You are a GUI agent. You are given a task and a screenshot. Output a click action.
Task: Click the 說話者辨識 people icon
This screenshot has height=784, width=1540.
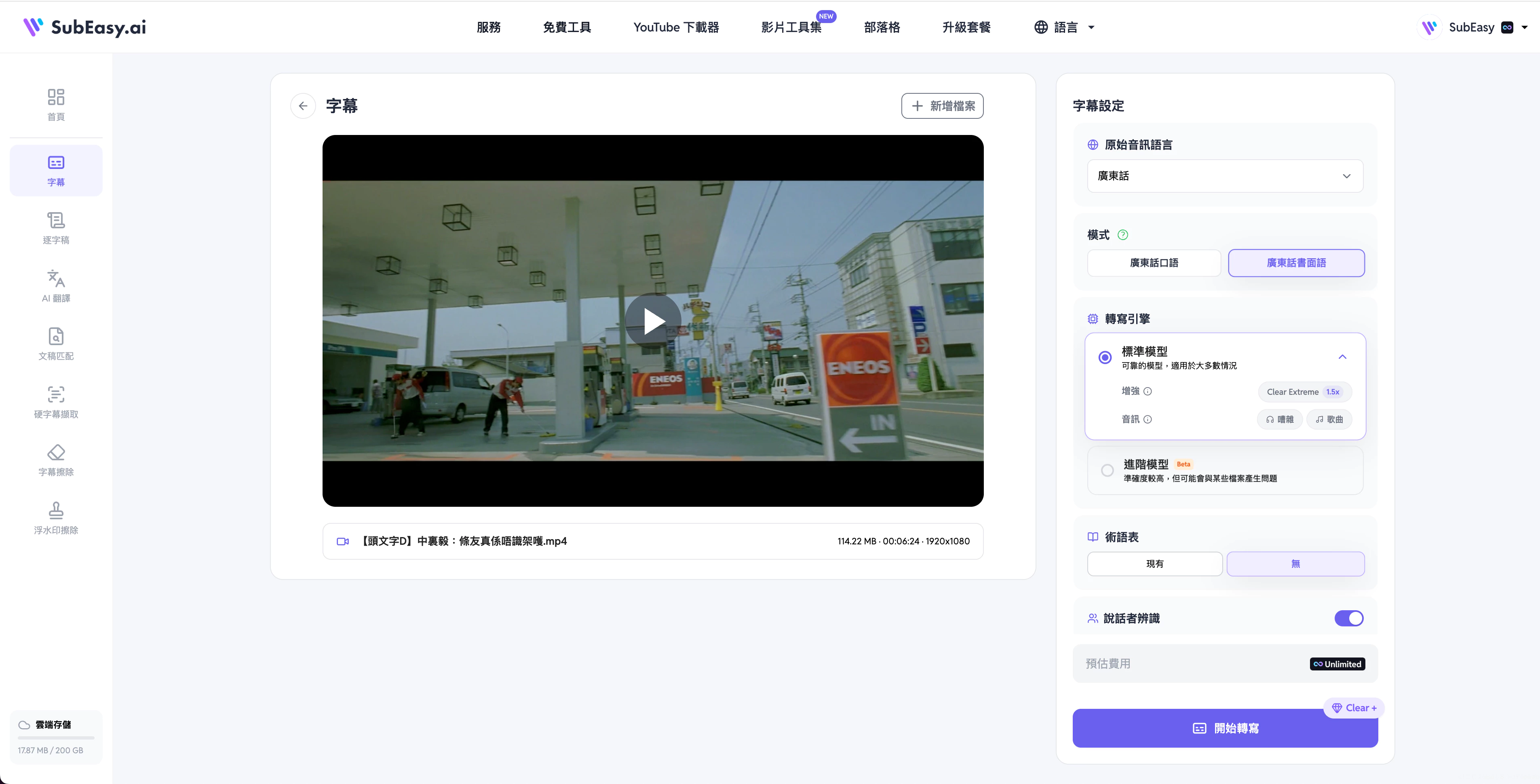point(1092,618)
